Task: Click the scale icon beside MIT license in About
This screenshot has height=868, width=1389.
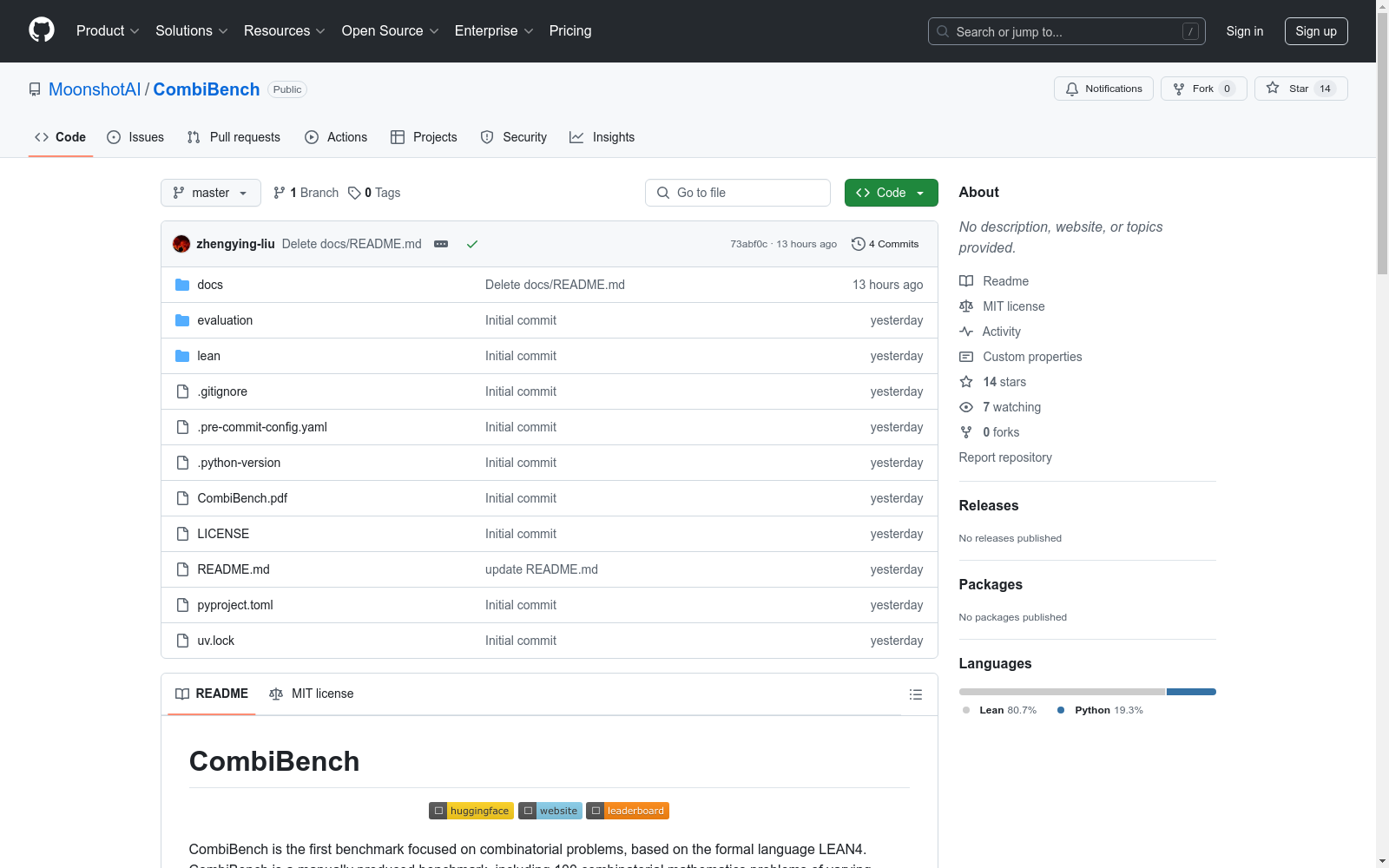Action: tap(966, 306)
